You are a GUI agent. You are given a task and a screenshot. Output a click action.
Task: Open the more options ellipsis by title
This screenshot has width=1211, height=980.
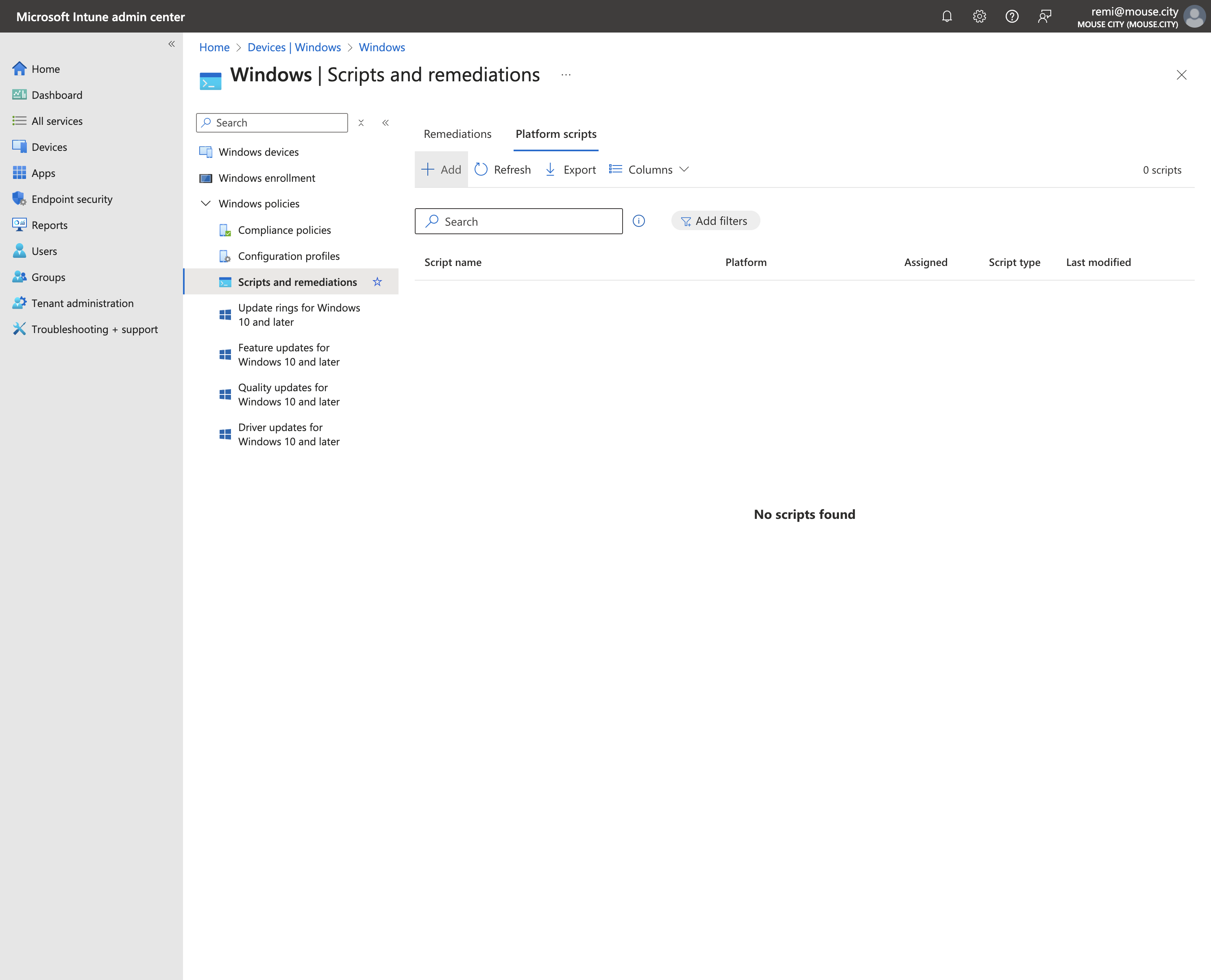pos(566,75)
